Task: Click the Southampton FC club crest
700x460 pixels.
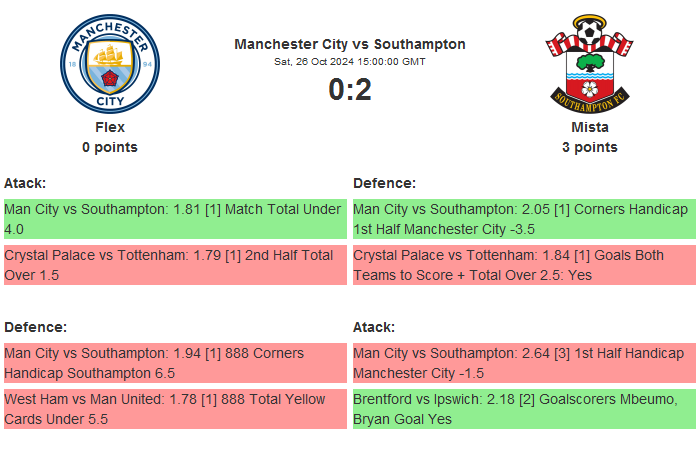Action: coord(589,63)
